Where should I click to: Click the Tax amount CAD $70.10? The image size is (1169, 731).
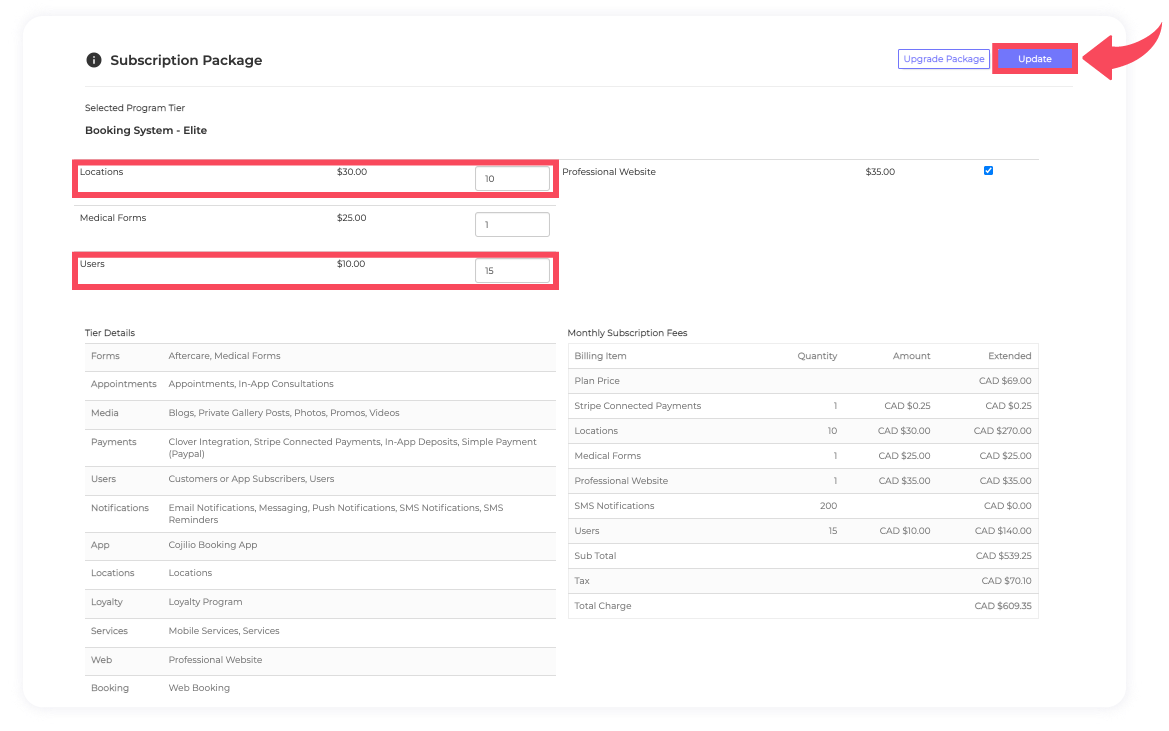click(1006, 581)
